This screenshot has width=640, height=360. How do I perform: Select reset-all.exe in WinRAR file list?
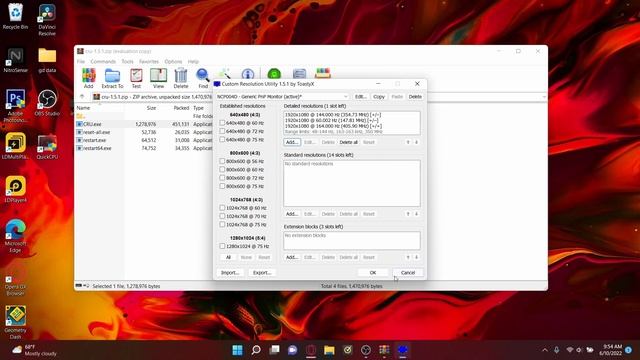pos(96,132)
